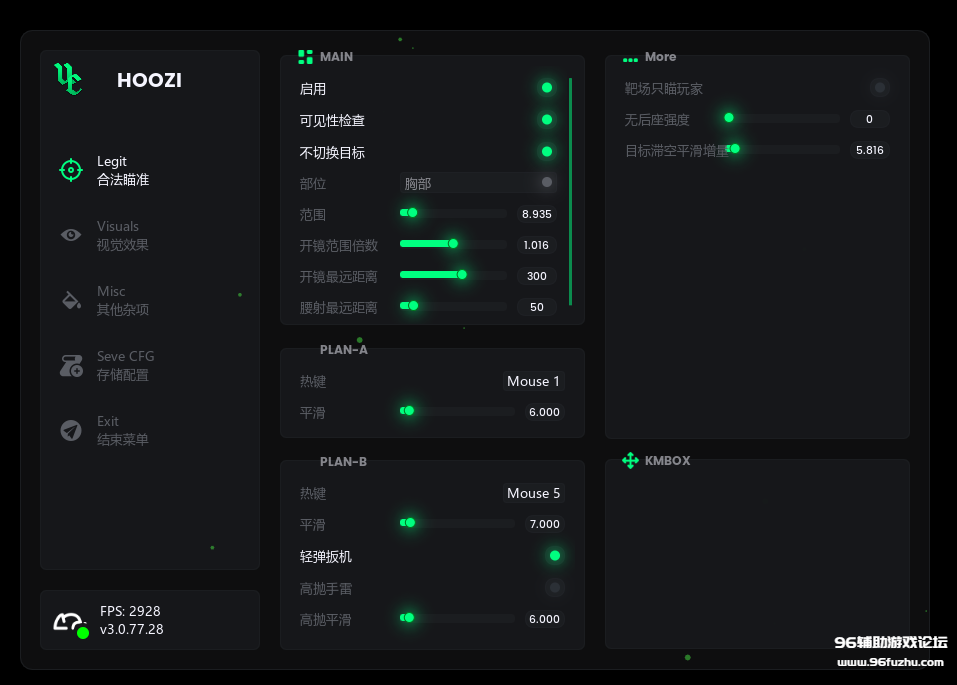Viewport: 957px width, 685px height.
Task: Click the KMBOX four-arrow icon
Action: point(630,461)
